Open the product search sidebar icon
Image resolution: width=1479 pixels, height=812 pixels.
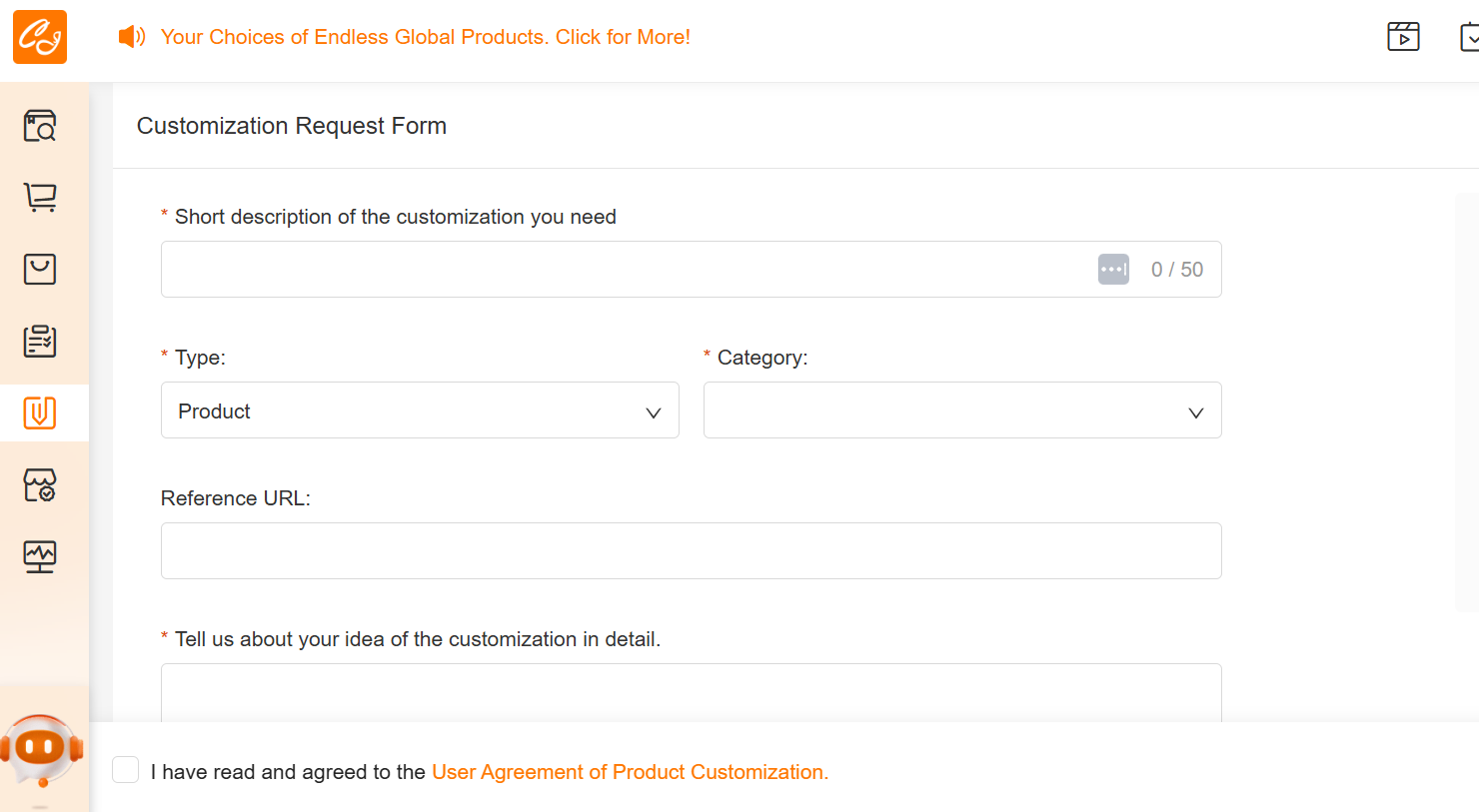click(x=40, y=126)
